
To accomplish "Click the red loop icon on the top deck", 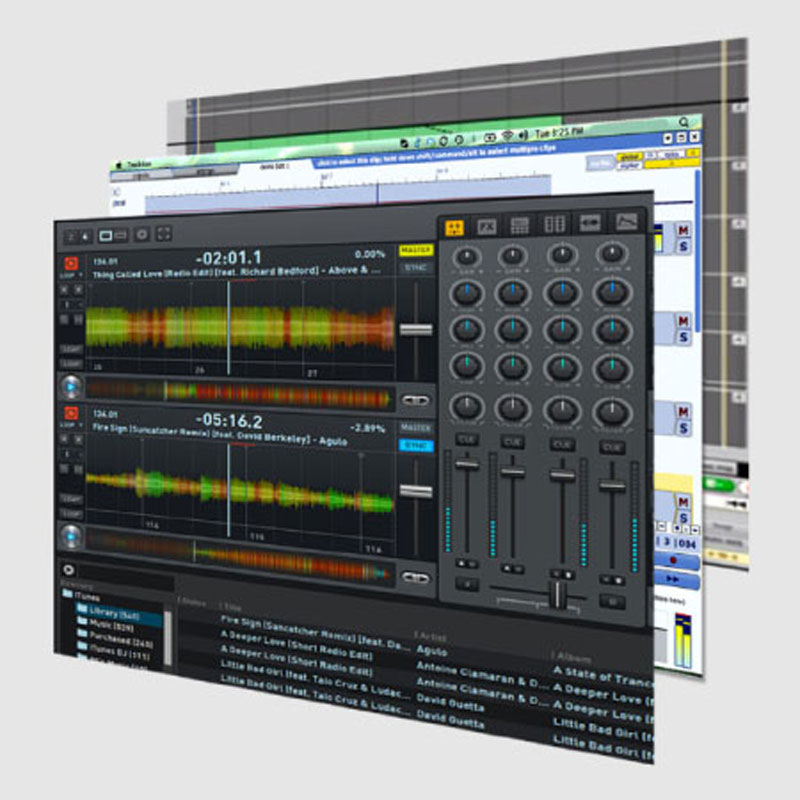I will pos(71,265).
